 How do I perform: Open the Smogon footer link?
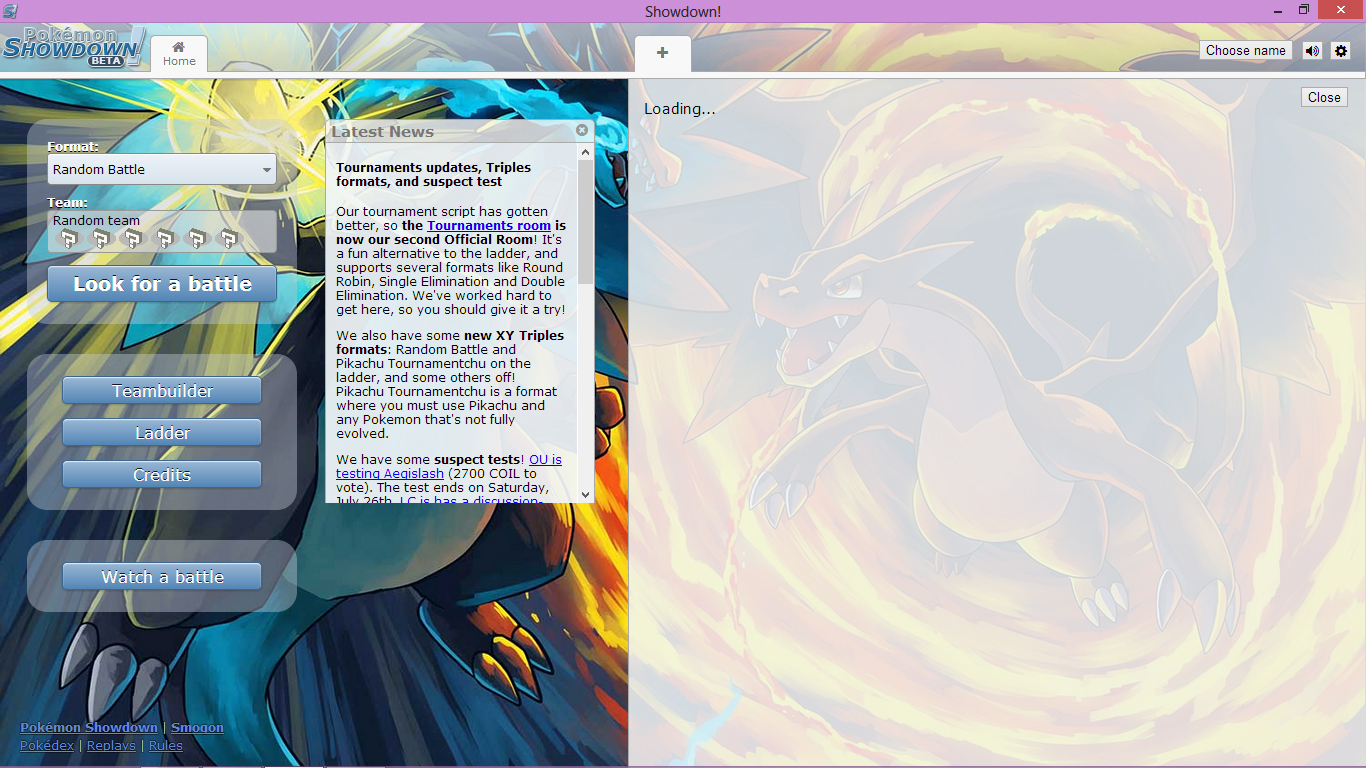197,728
